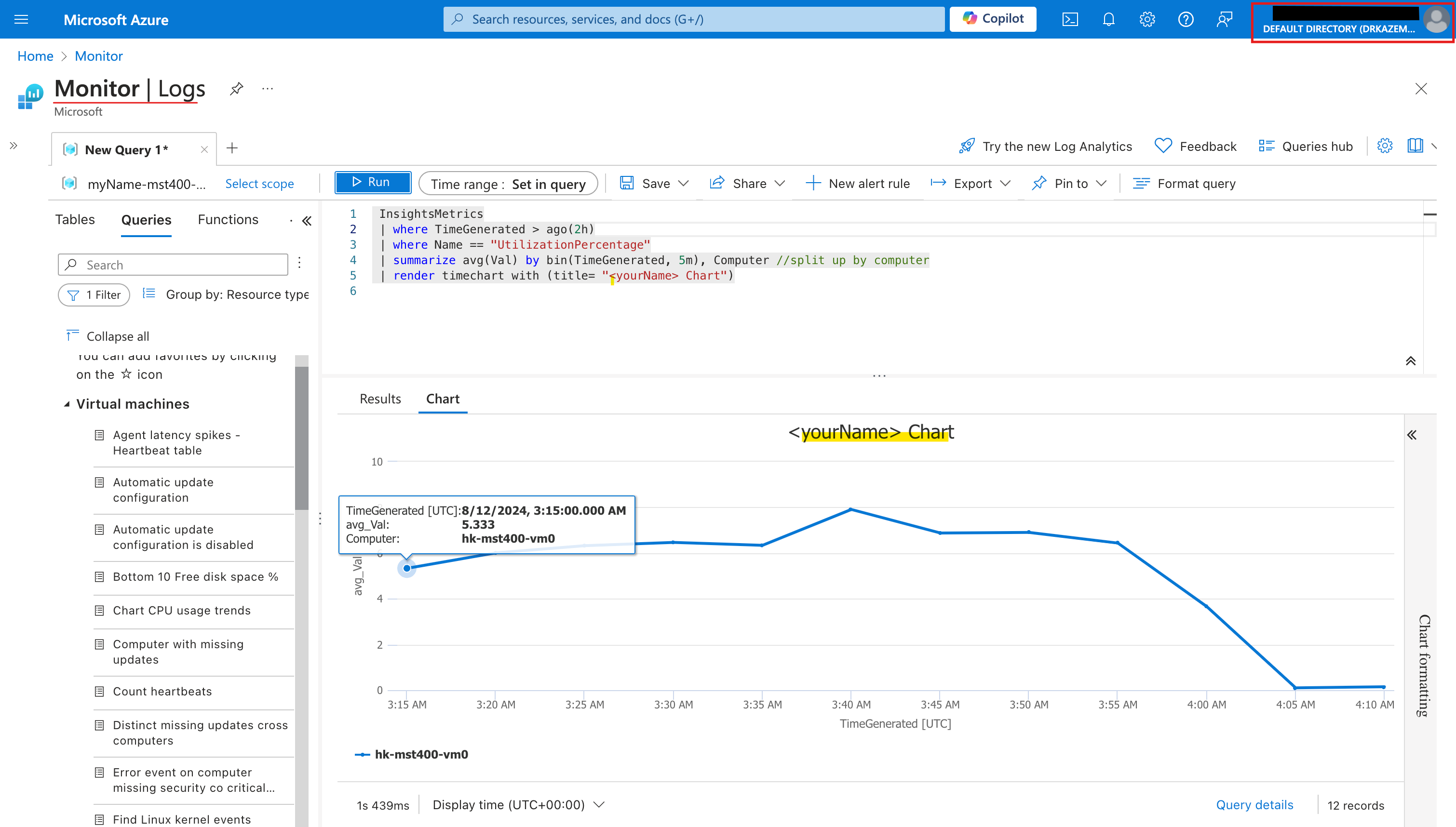Open query search options vertical dots
The width and height of the screenshot is (1456, 827).
coord(299,262)
